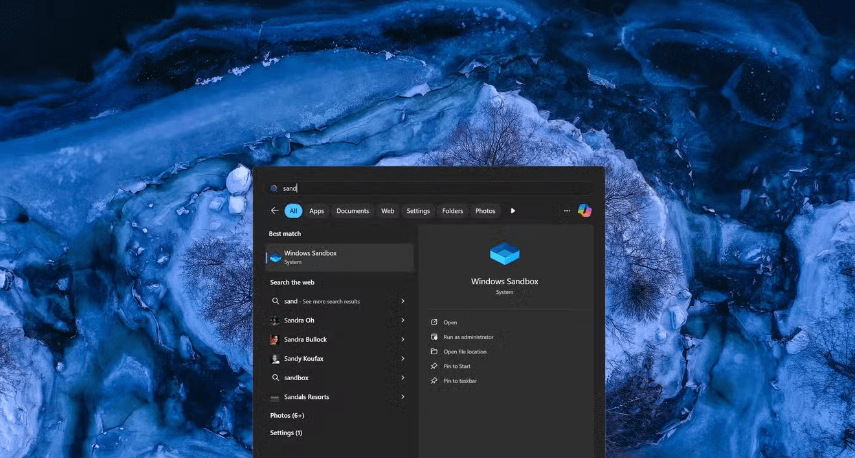This screenshot has height=458, width=855.
Task: Expand arrow beside Sandra Oh
Action: tap(403, 321)
